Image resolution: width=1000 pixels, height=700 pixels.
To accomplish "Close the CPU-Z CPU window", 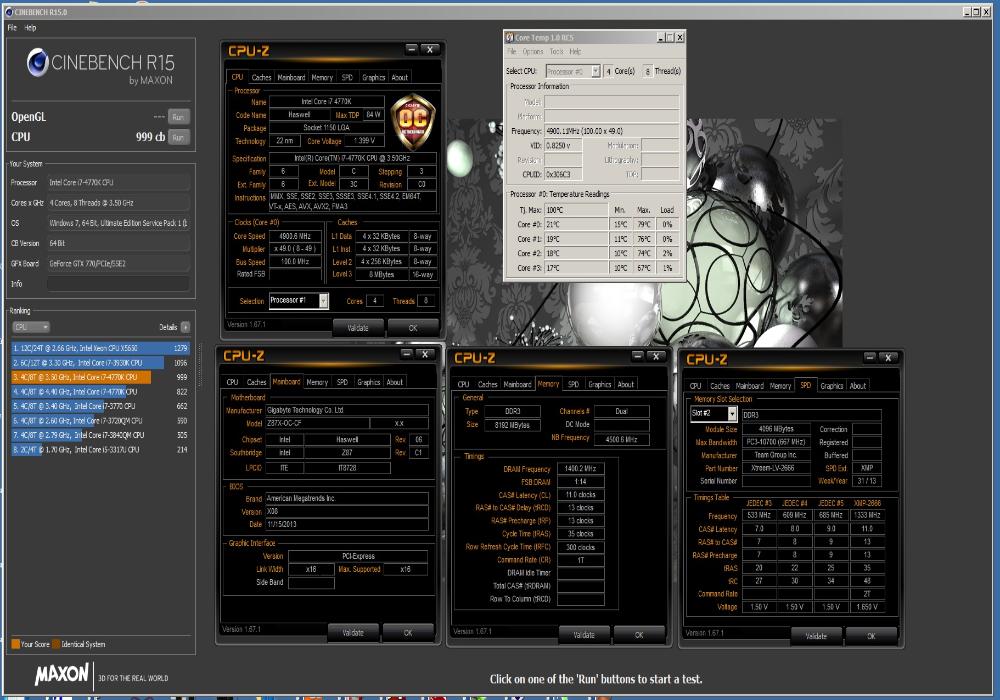I will coord(430,49).
